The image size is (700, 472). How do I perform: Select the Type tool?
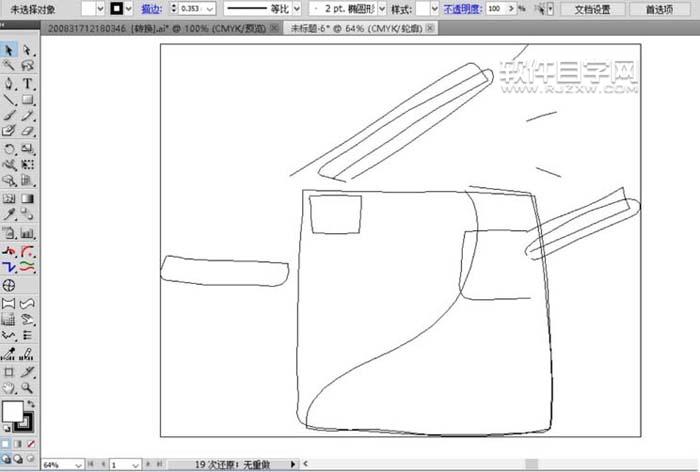(x=28, y=83)
